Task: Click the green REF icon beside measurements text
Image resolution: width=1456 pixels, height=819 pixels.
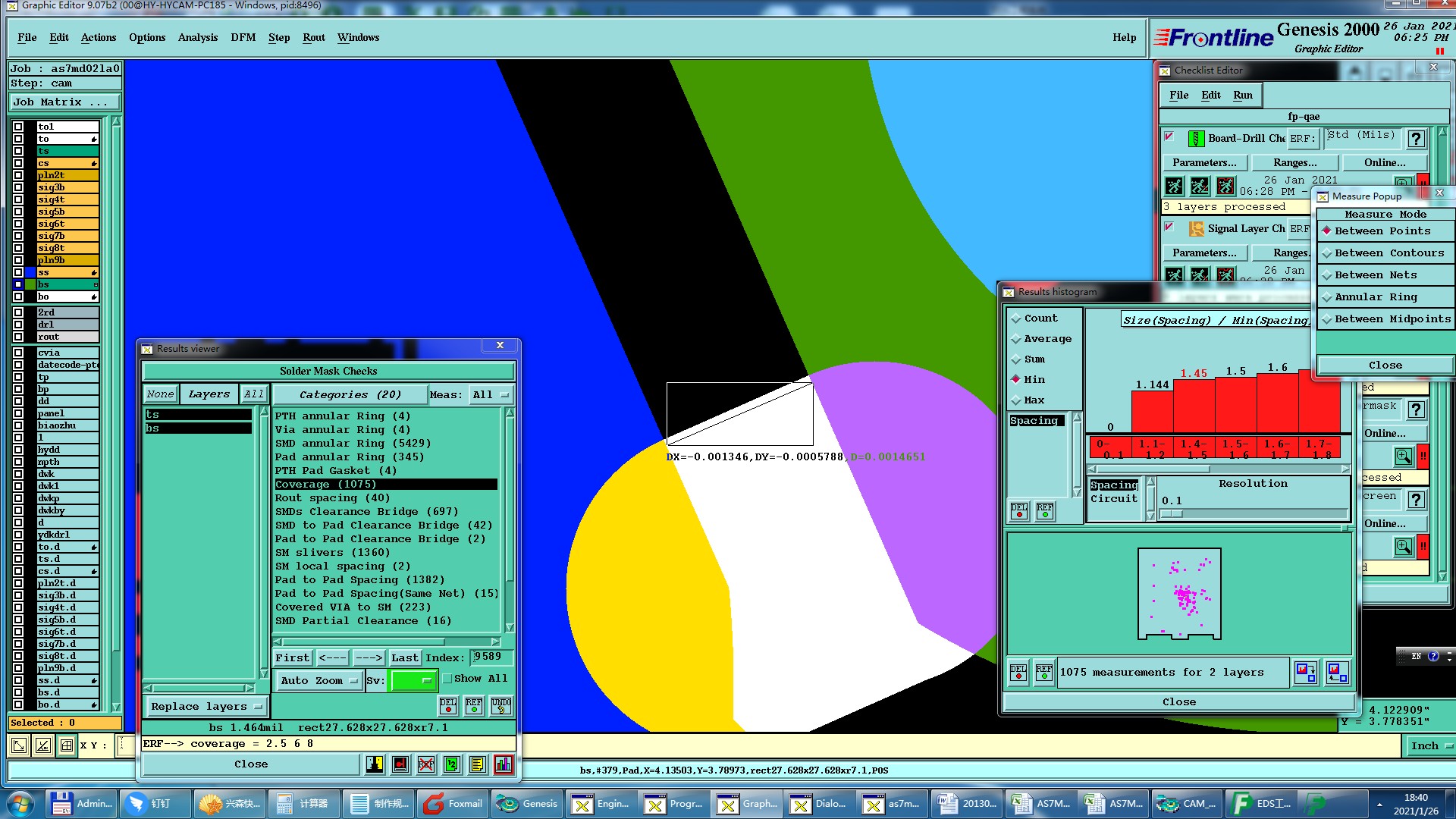Action: click(1044, 673)
